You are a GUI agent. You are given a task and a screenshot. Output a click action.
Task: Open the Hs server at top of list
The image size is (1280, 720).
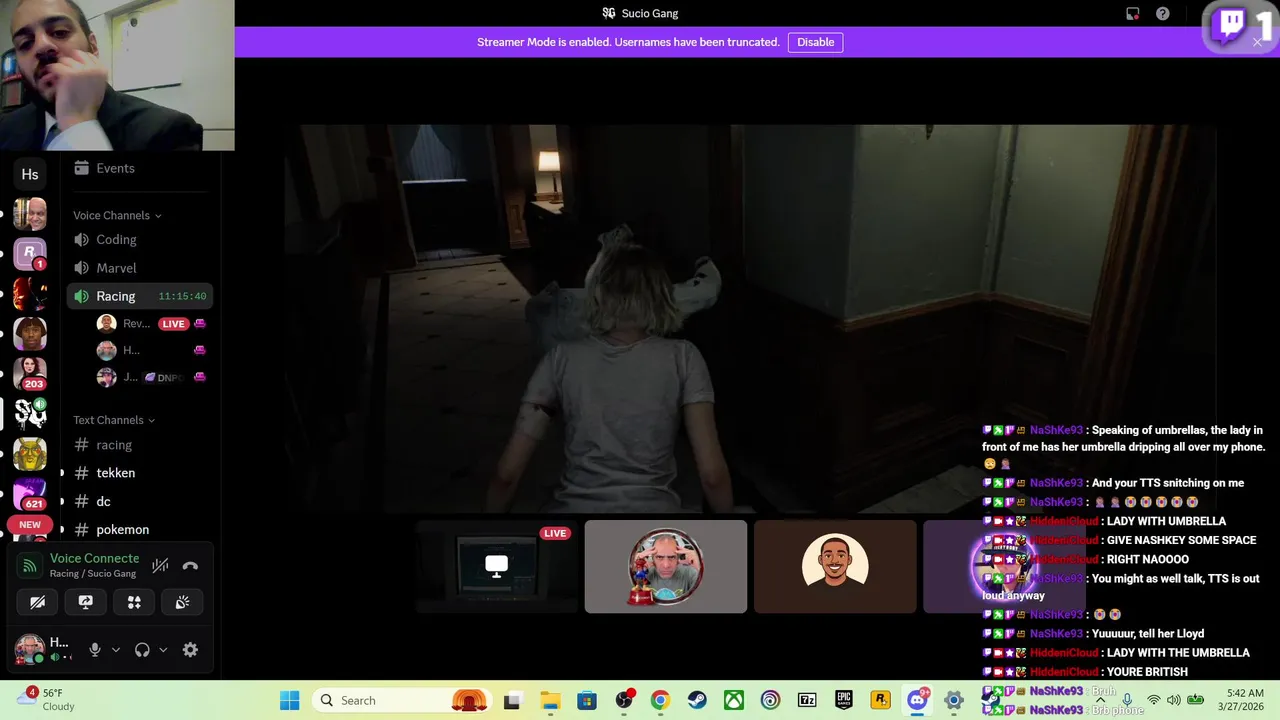[x=30, y=174]
